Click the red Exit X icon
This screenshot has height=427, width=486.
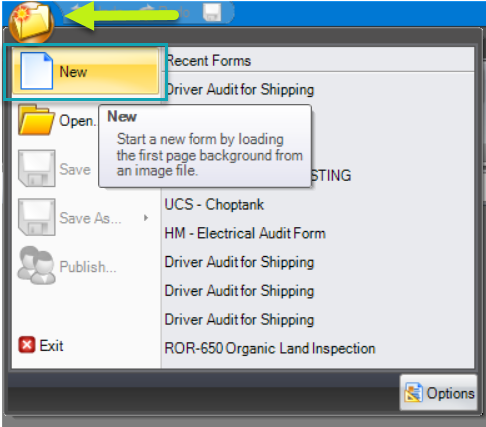point(27,345)
